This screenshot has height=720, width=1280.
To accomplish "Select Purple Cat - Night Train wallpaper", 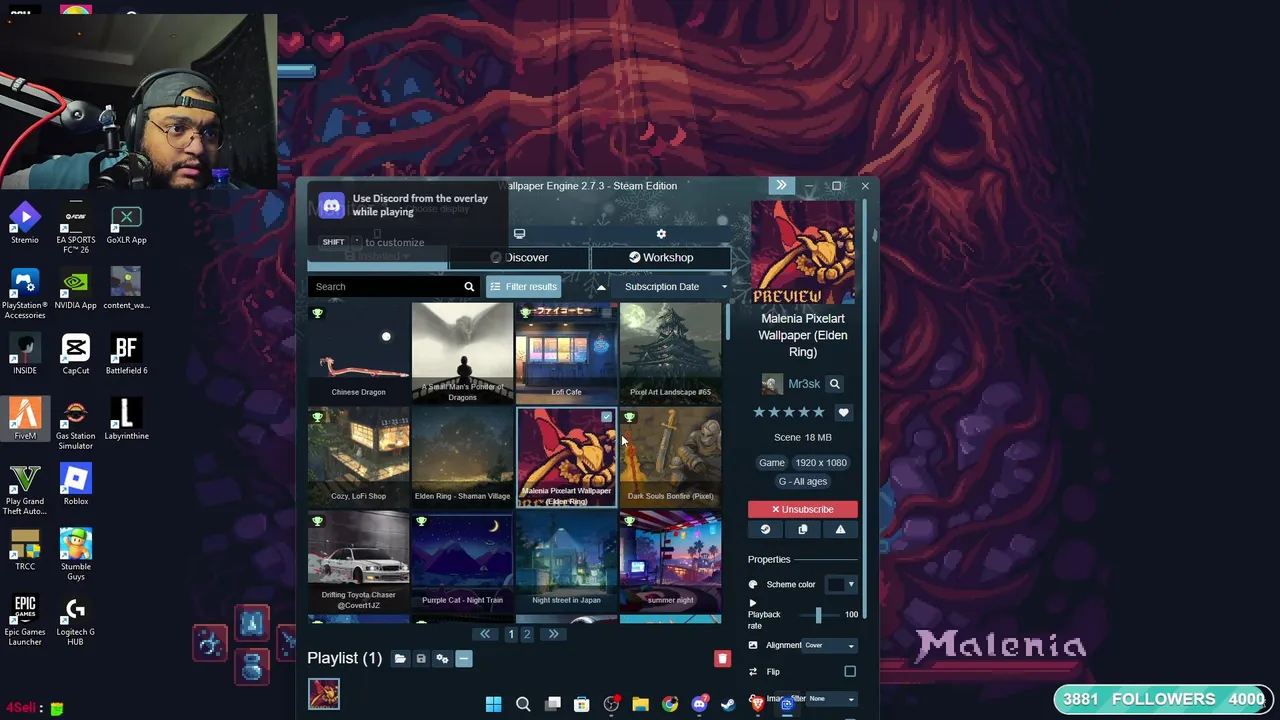I will pos(462,561).
